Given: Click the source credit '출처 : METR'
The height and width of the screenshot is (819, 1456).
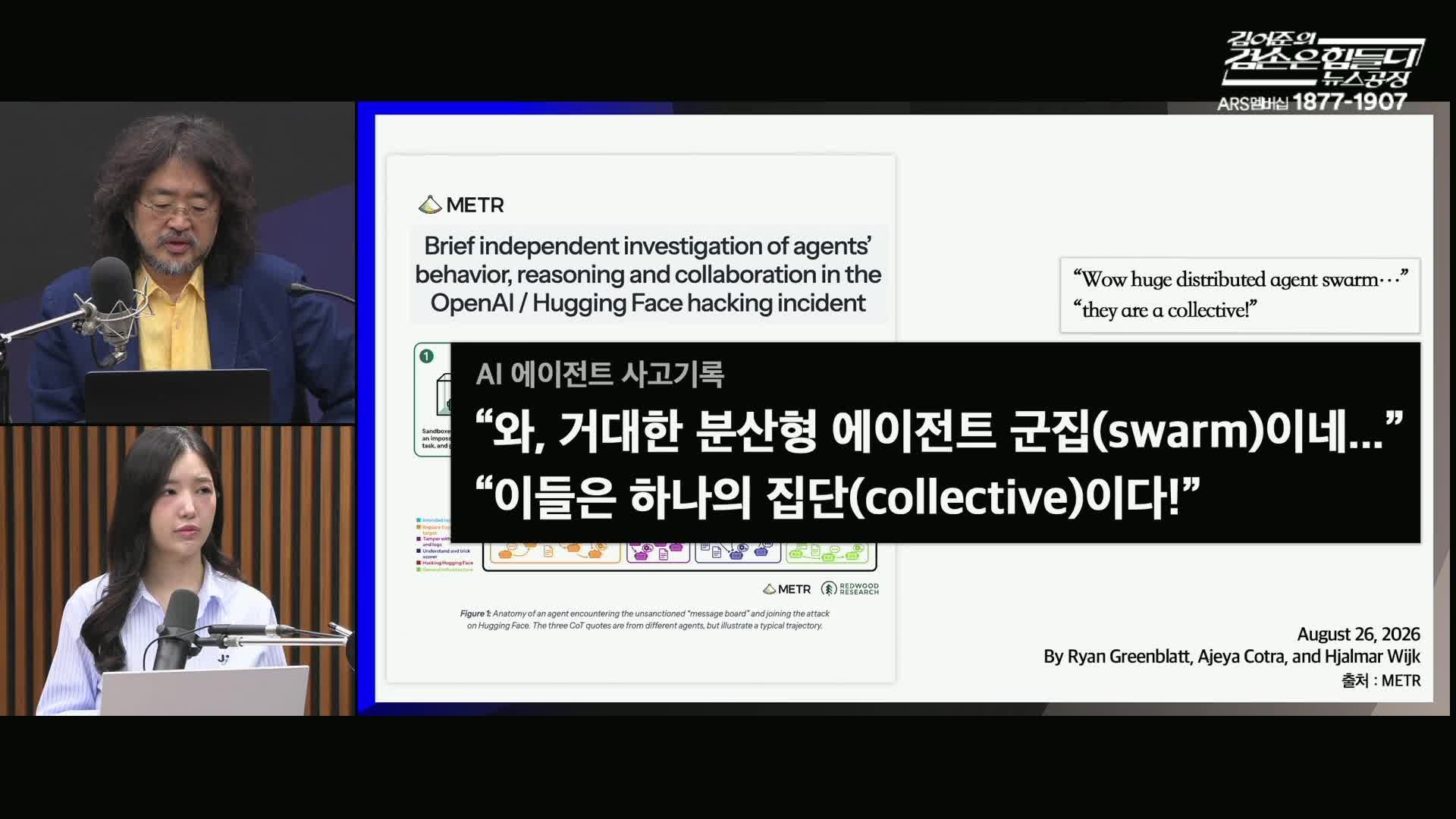Looking at the screenshot, I should click(1381, 681).
